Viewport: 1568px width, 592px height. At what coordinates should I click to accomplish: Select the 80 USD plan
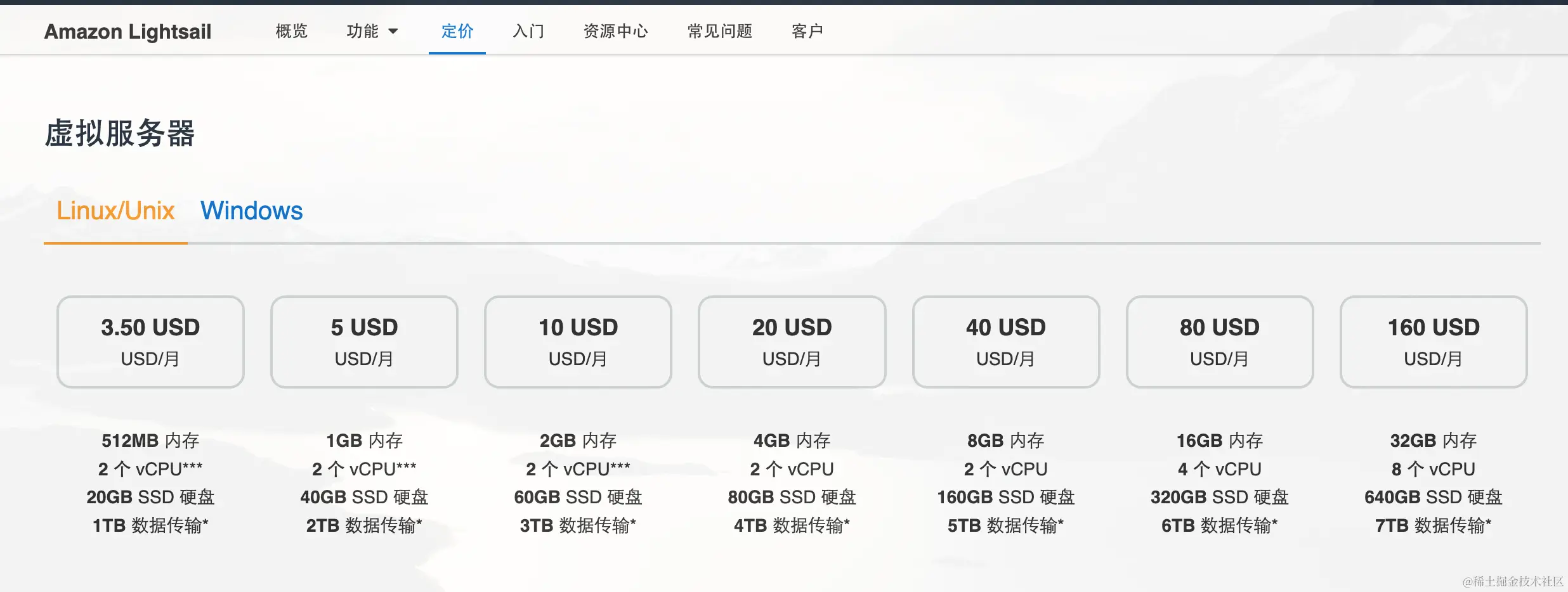(x=1219, y=342)
